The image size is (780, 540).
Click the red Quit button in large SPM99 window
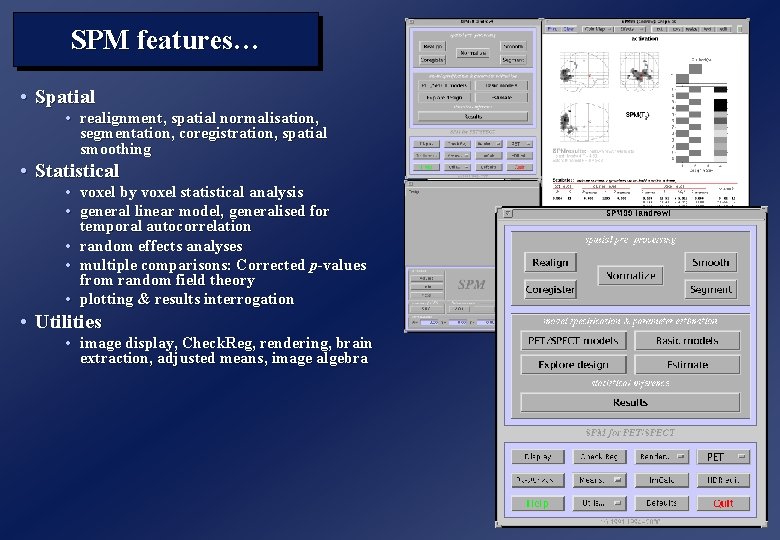[723, 503]
